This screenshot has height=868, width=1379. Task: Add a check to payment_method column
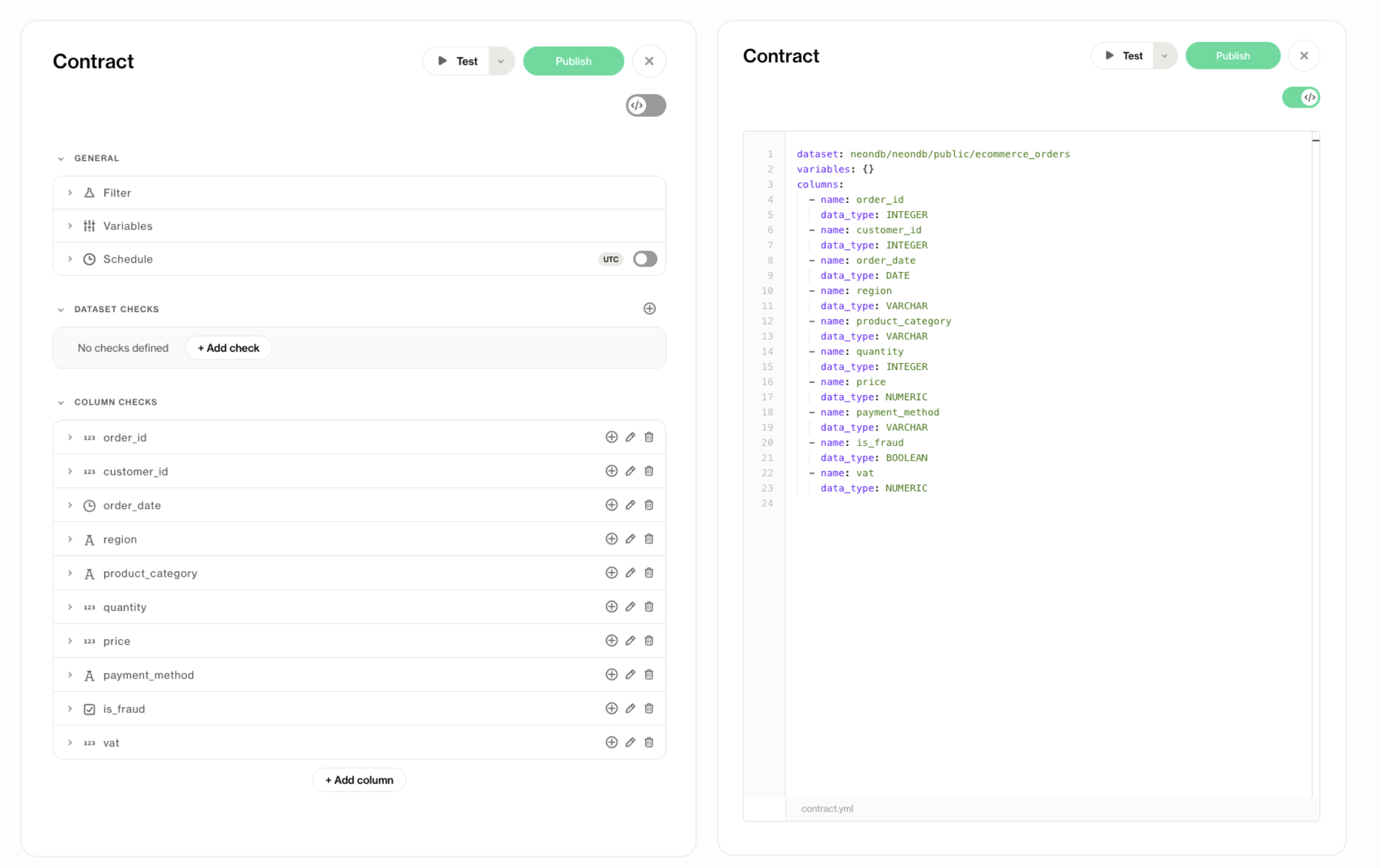(611, 675)
